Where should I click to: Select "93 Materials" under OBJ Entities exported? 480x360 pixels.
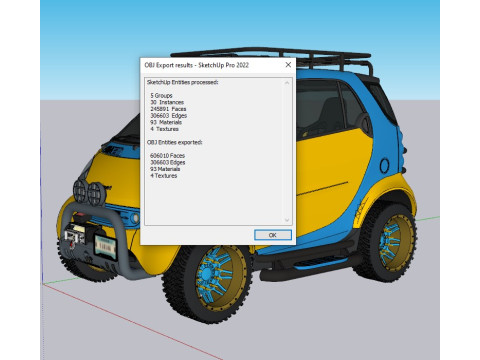(x=165, y=169)
